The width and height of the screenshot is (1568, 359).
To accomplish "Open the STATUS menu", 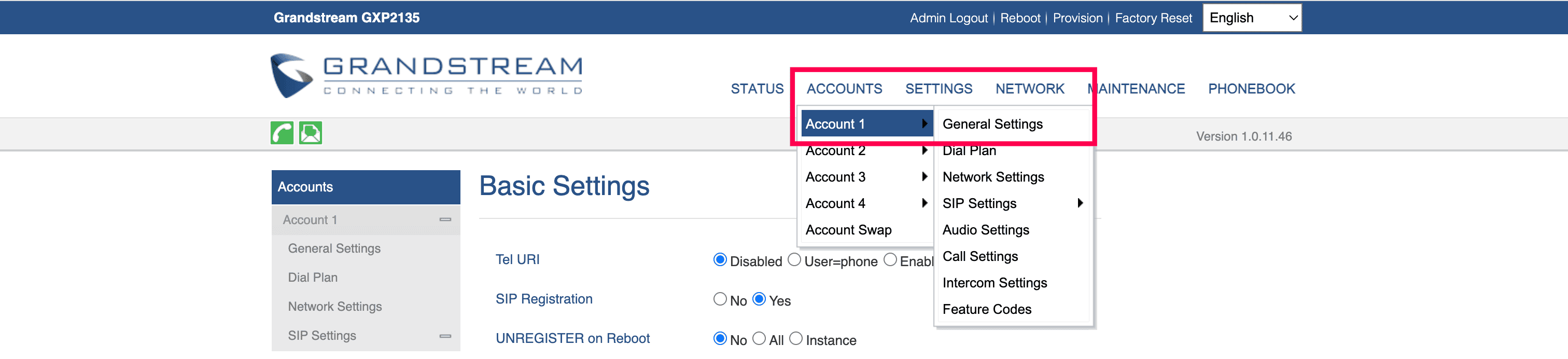I will coord(757,89).
